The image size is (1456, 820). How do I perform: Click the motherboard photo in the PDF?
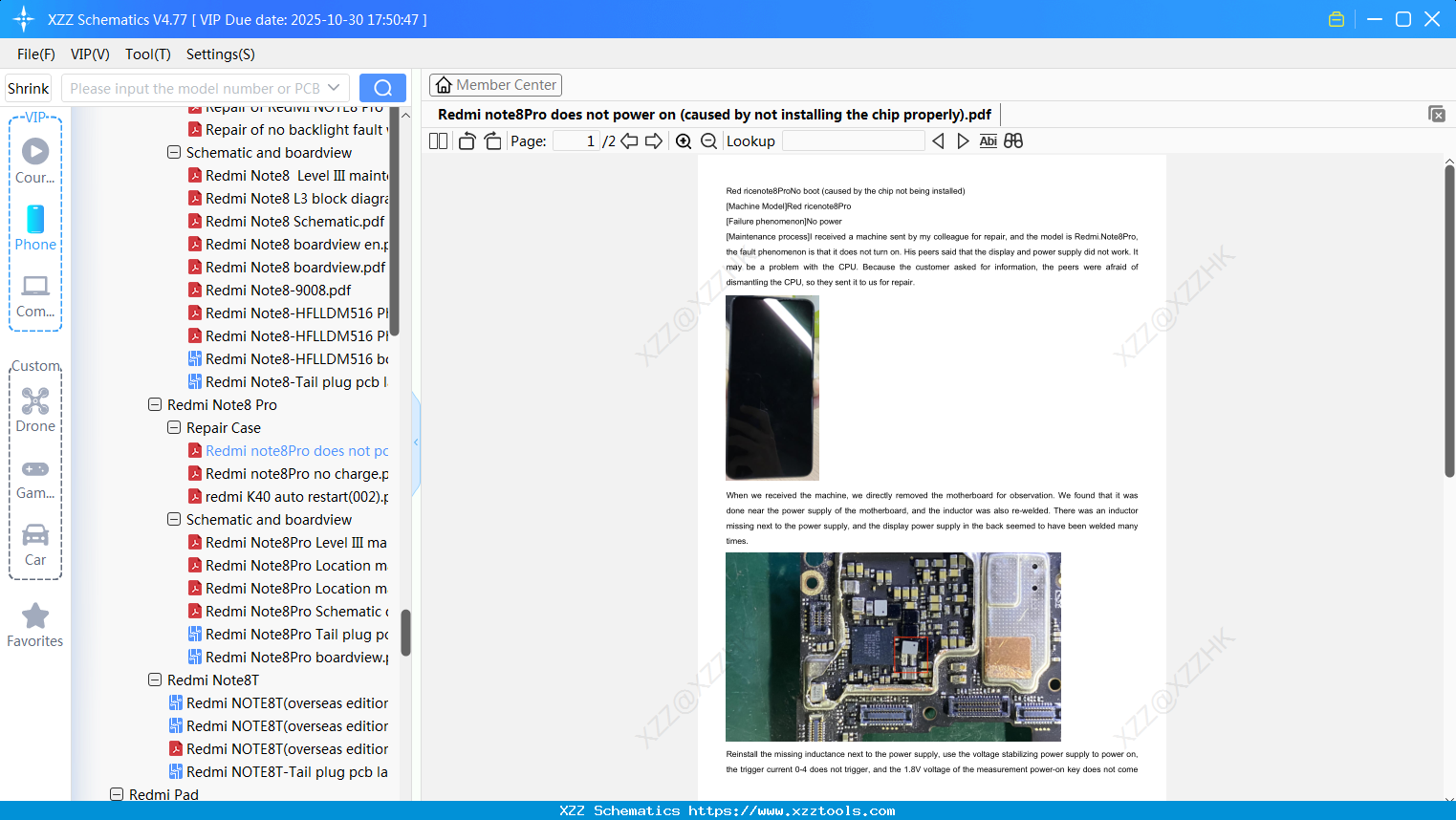[x=893, y=647]
